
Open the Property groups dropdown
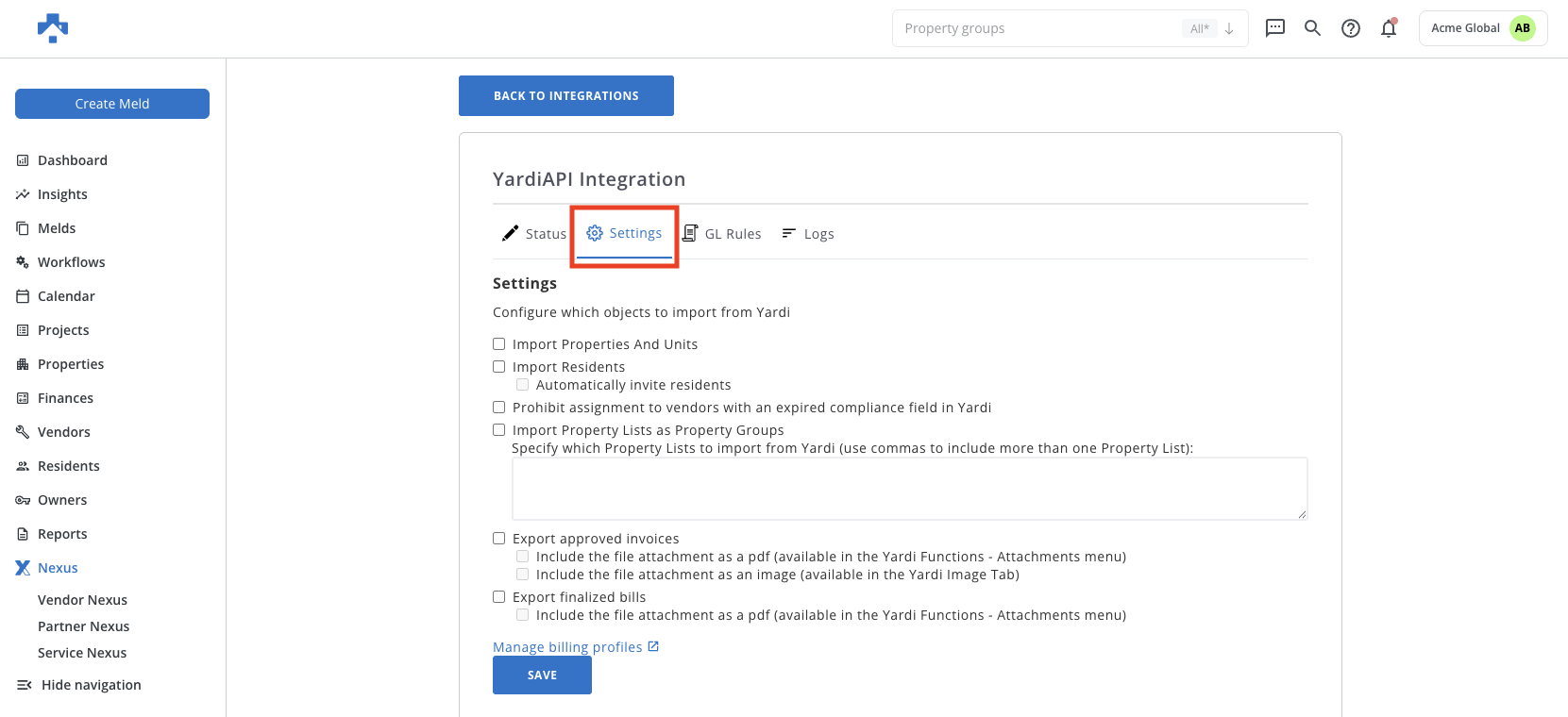[x=1070, y=28]
